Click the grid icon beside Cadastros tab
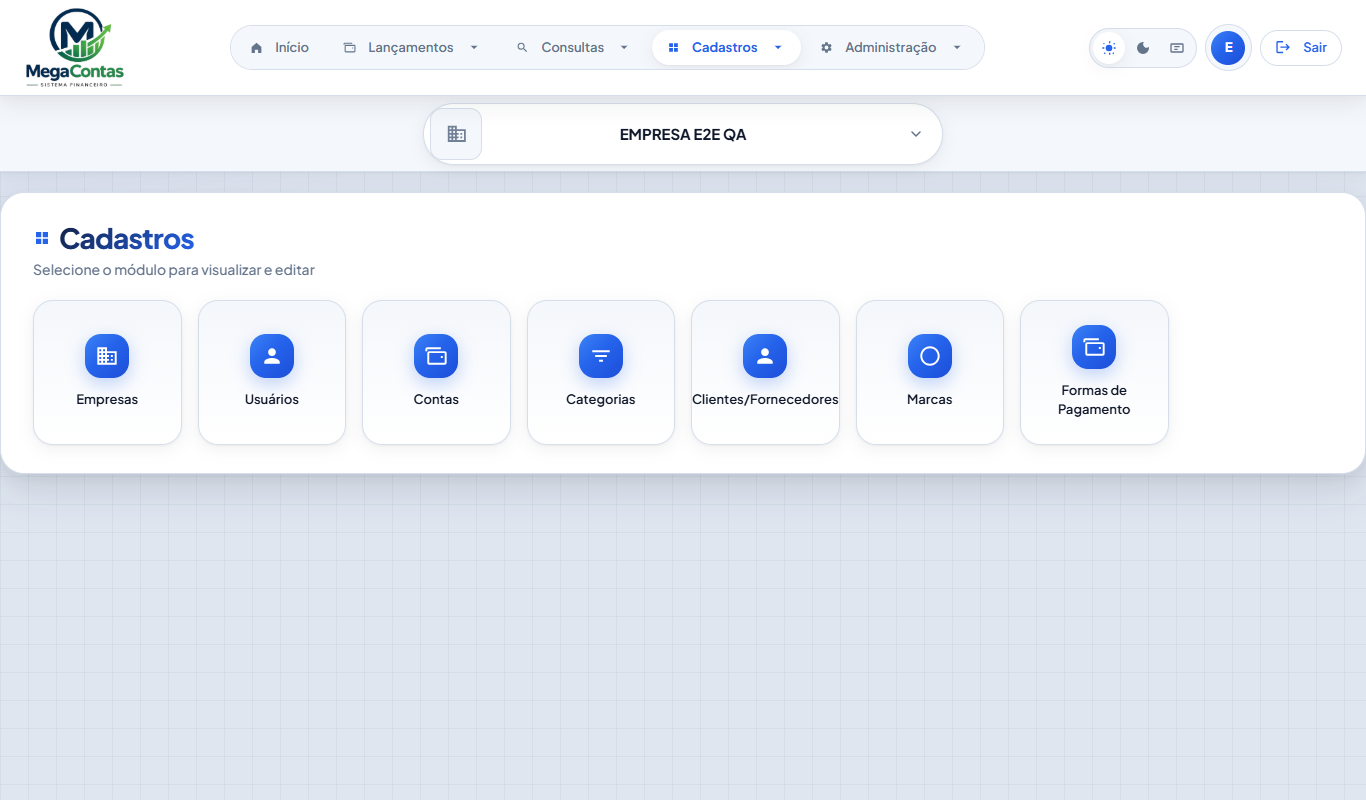This screenshot has height=800, width=1366. coord(674,48)
